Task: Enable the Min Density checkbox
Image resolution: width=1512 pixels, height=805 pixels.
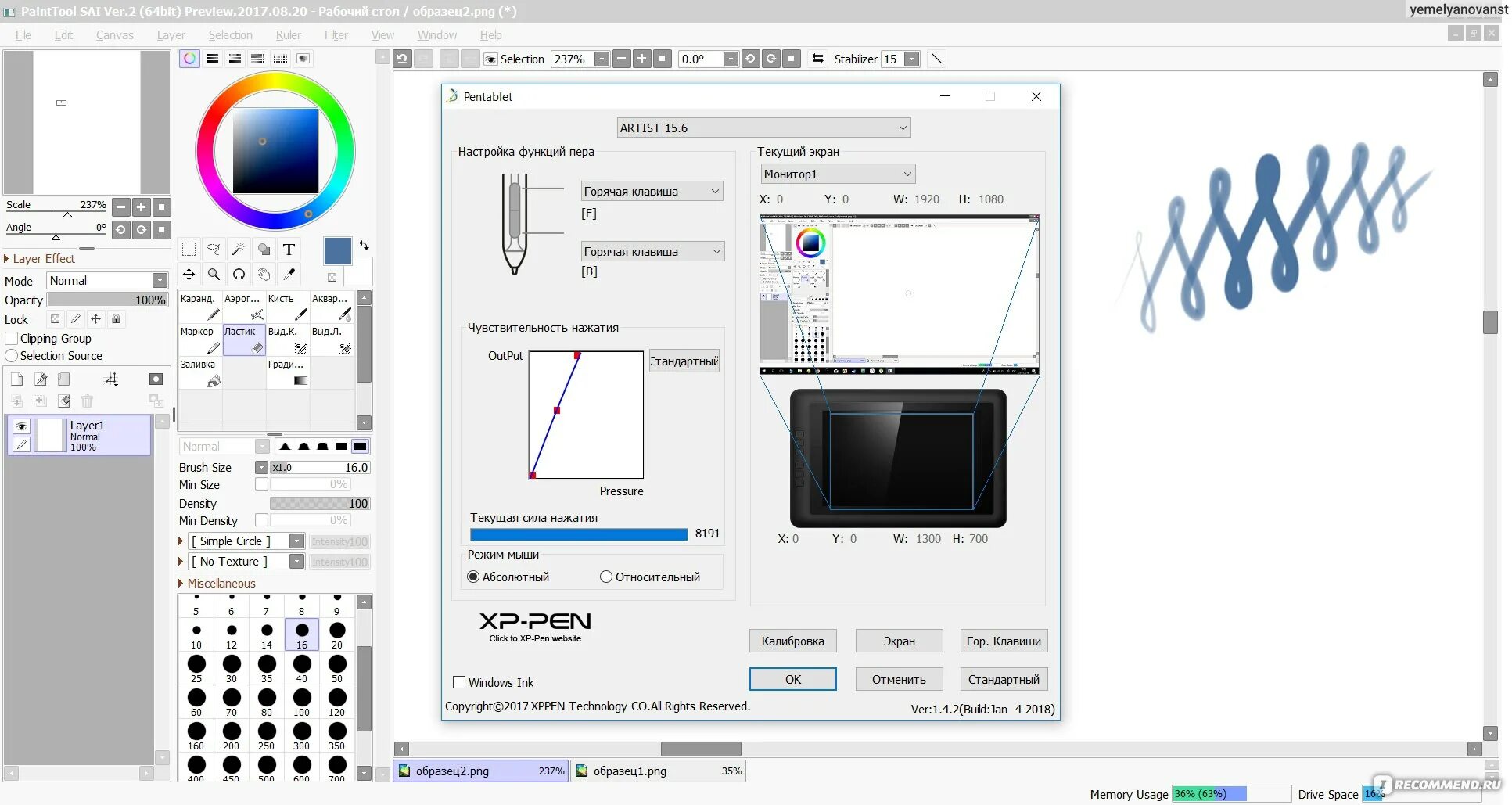Action: point(262,520)
